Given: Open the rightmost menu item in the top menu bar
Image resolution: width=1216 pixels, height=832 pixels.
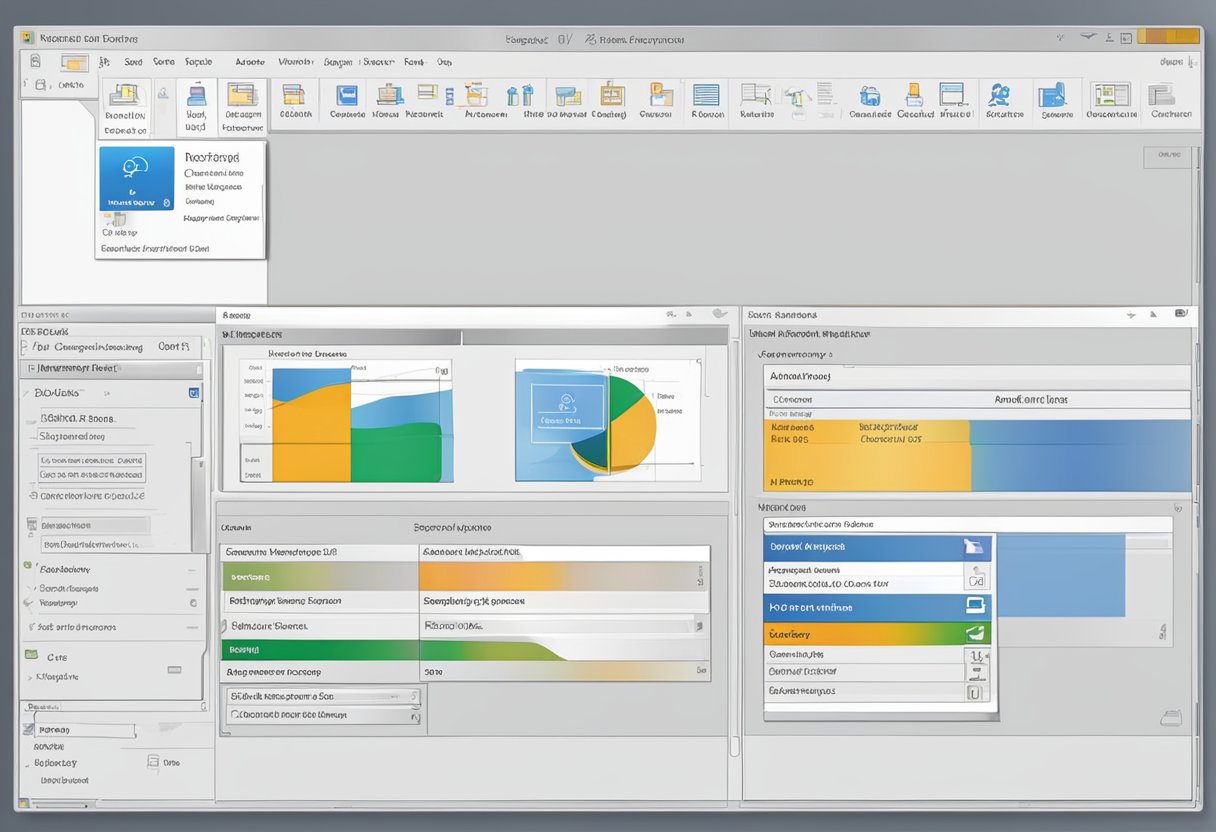Looking at the screenshot, I should 443,61.
